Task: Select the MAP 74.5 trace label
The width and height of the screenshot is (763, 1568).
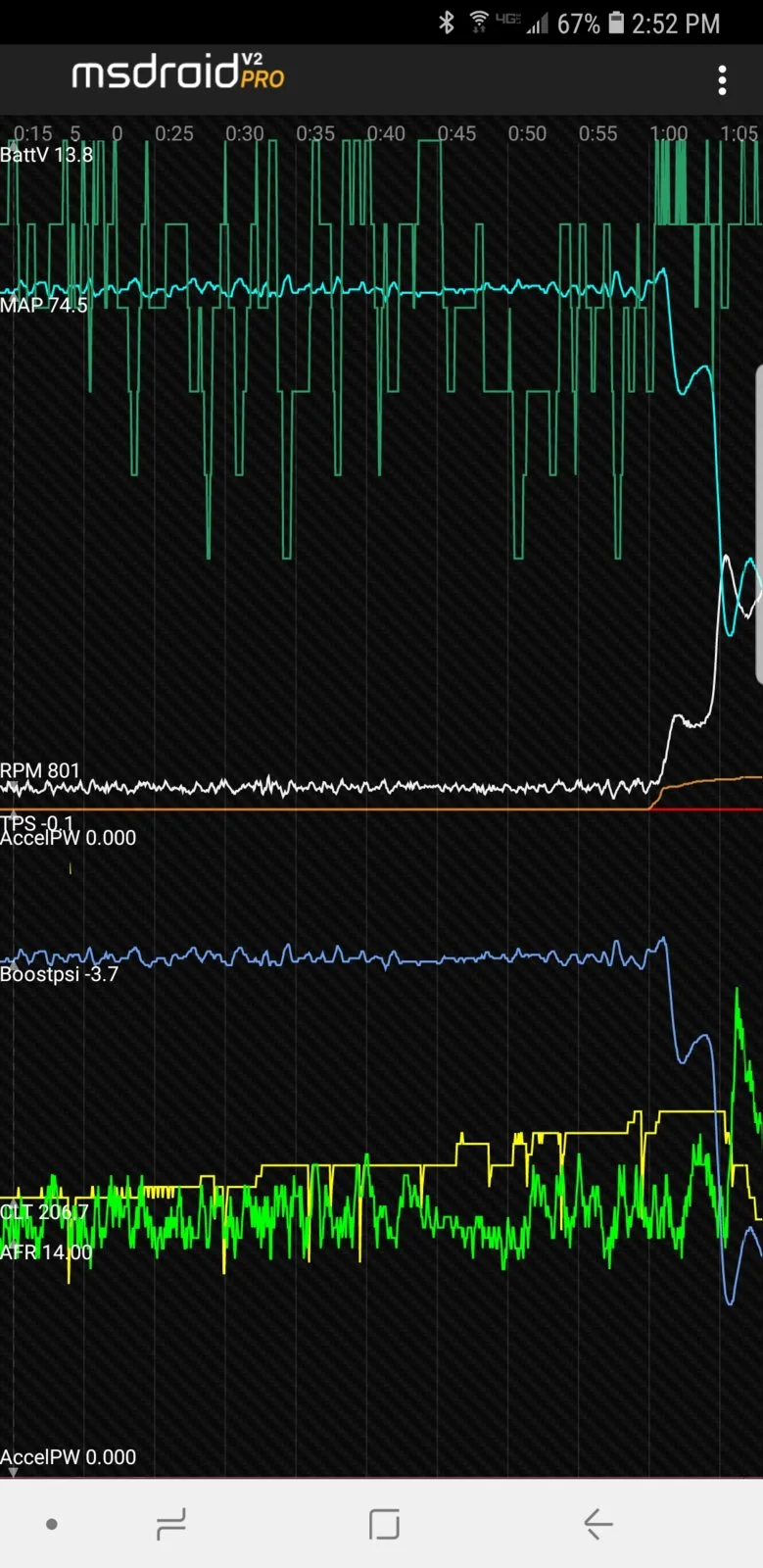Action: [x=44, y=305]
